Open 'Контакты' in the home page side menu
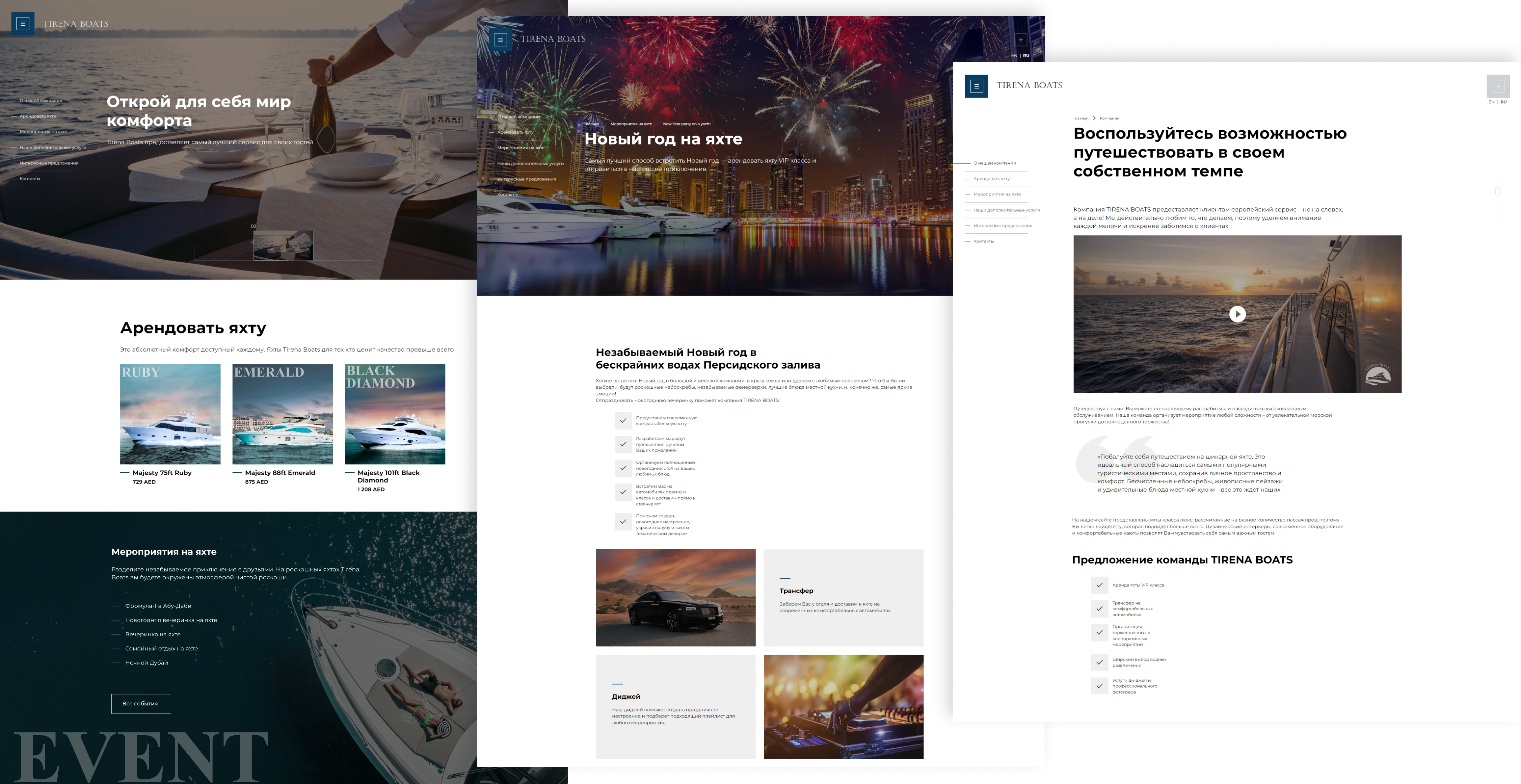Screen dimensions: 1521x784 [30, 179]
